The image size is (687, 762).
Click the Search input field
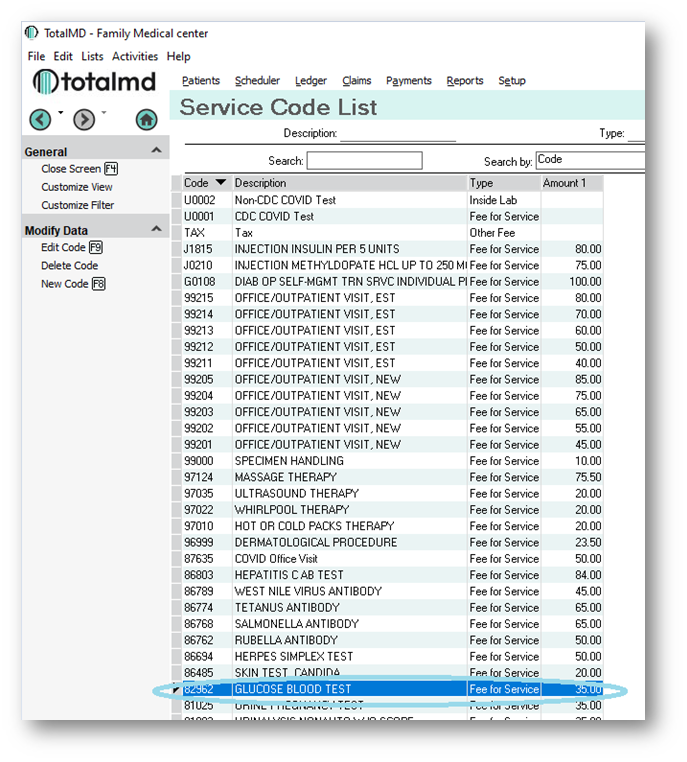click(x=364, y=161)
